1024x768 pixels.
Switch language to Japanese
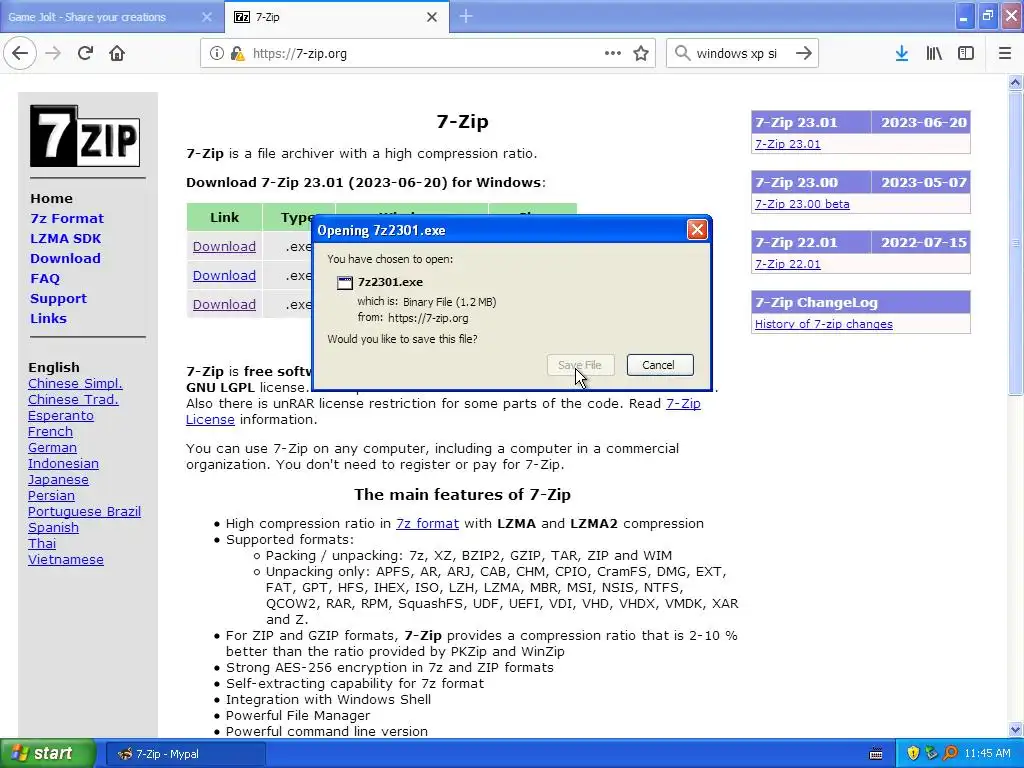point(58,479)
